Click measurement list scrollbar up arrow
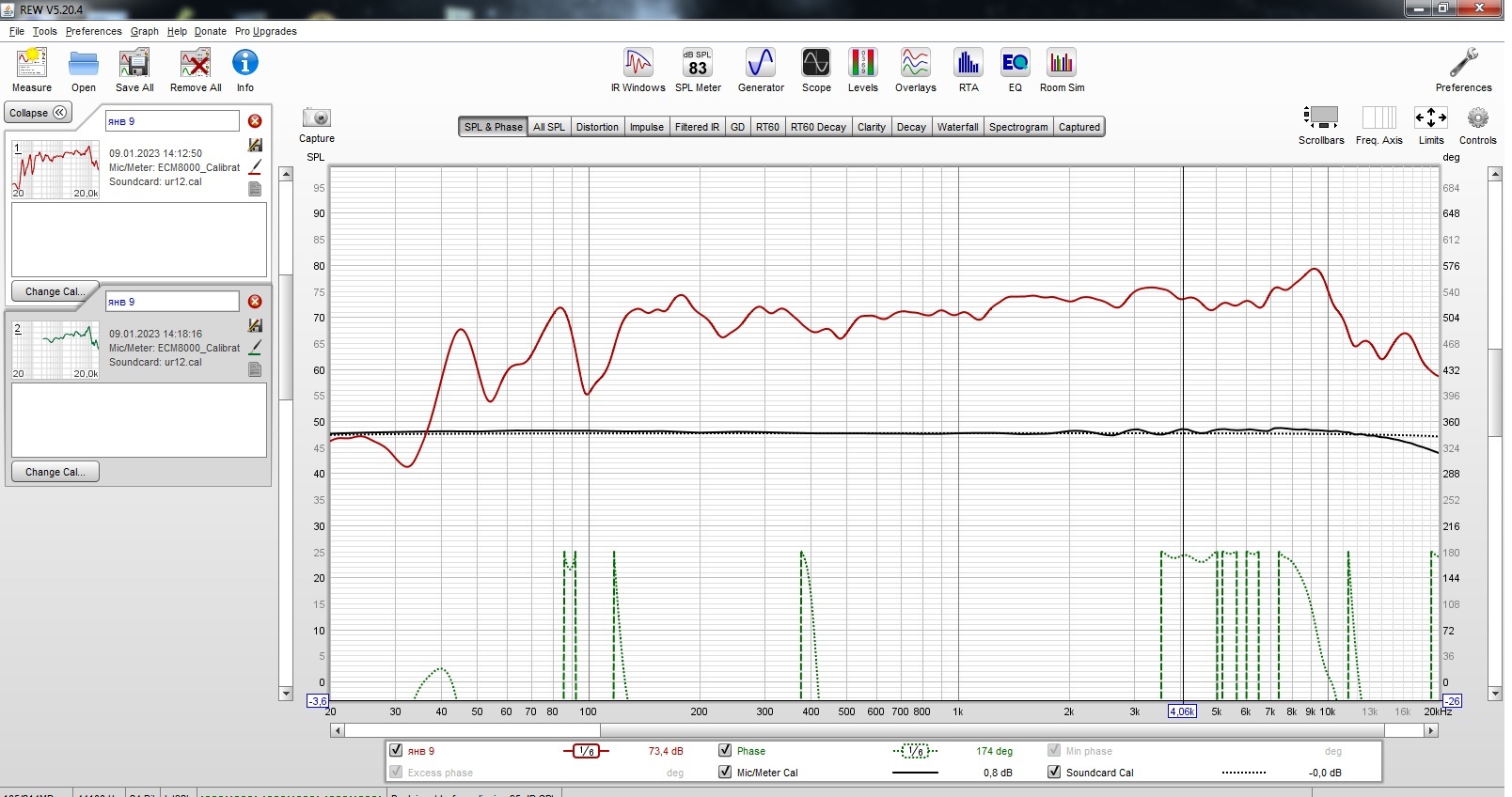 click(286, 174)
